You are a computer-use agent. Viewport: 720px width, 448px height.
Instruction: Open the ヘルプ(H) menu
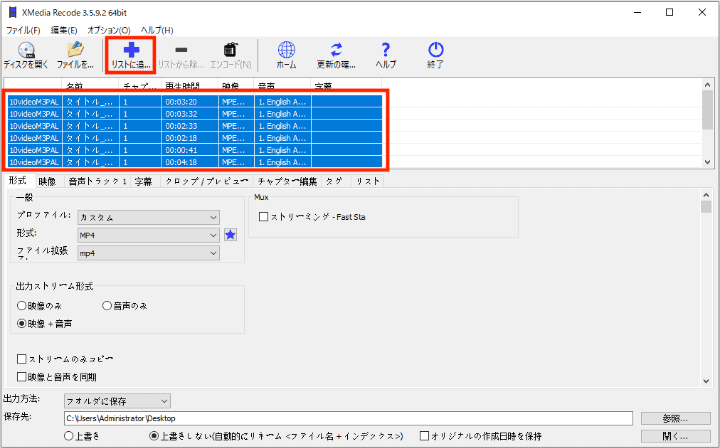(157, 30)
